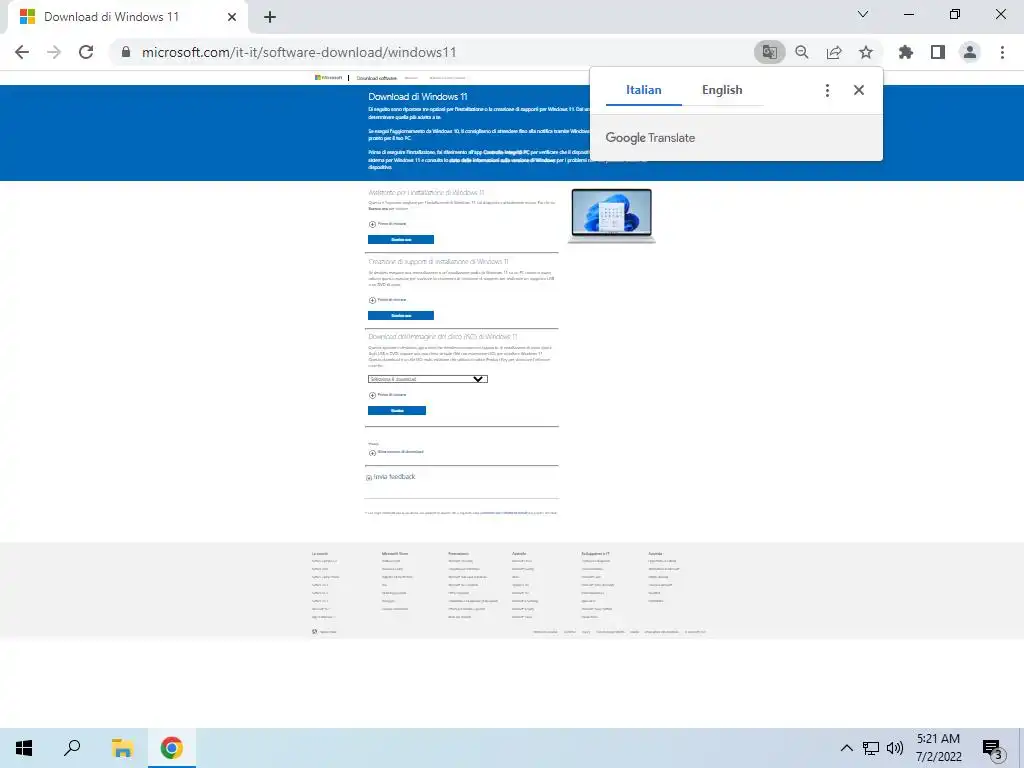Screen dimensions: 1024x768
Task: Close the Google Translate popup
Action: [x=859, y=90]
